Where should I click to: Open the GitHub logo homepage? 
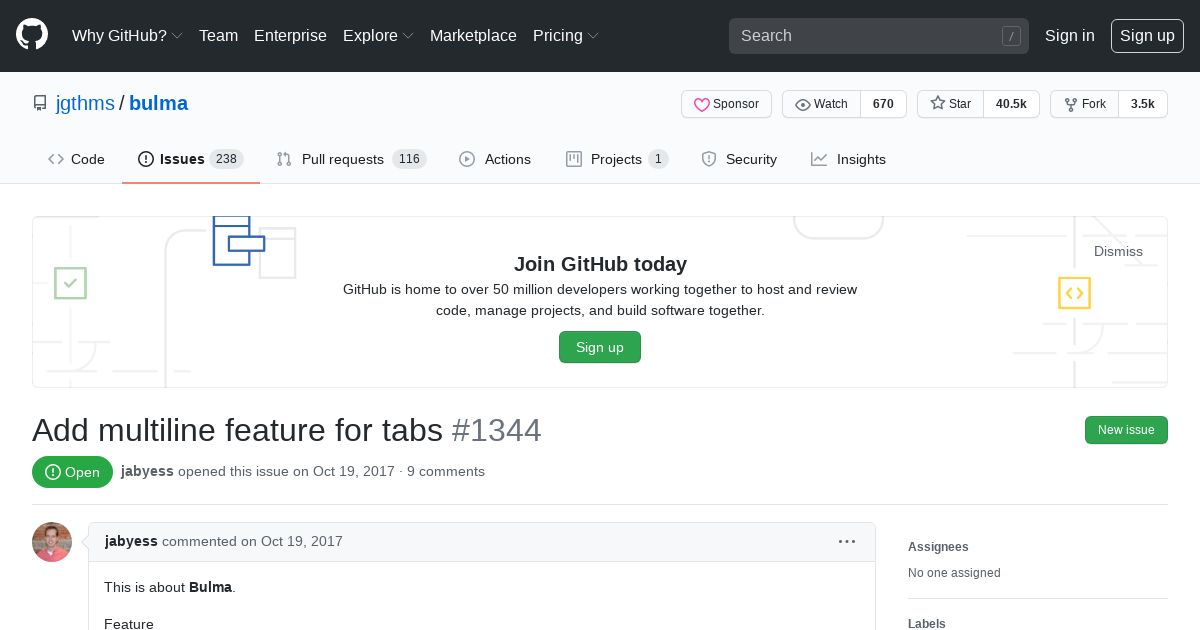click(32, 35)
